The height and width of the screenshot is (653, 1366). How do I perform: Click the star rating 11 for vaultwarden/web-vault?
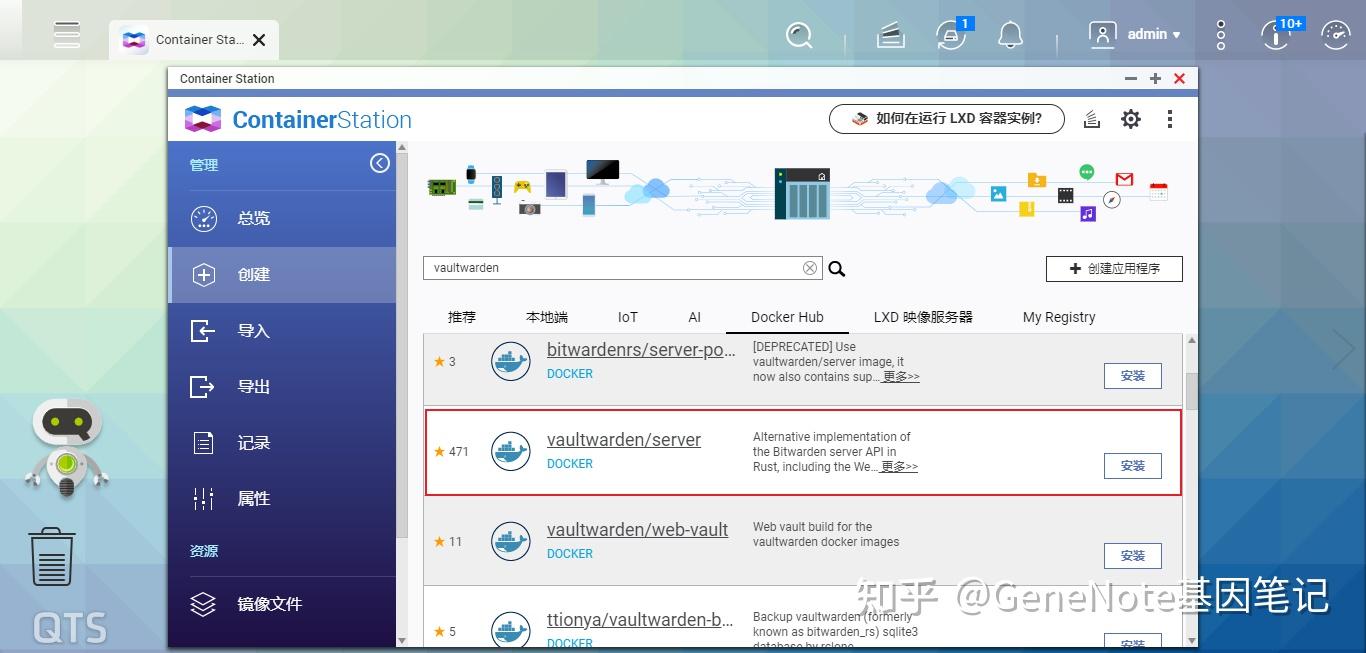pos(448,542)
